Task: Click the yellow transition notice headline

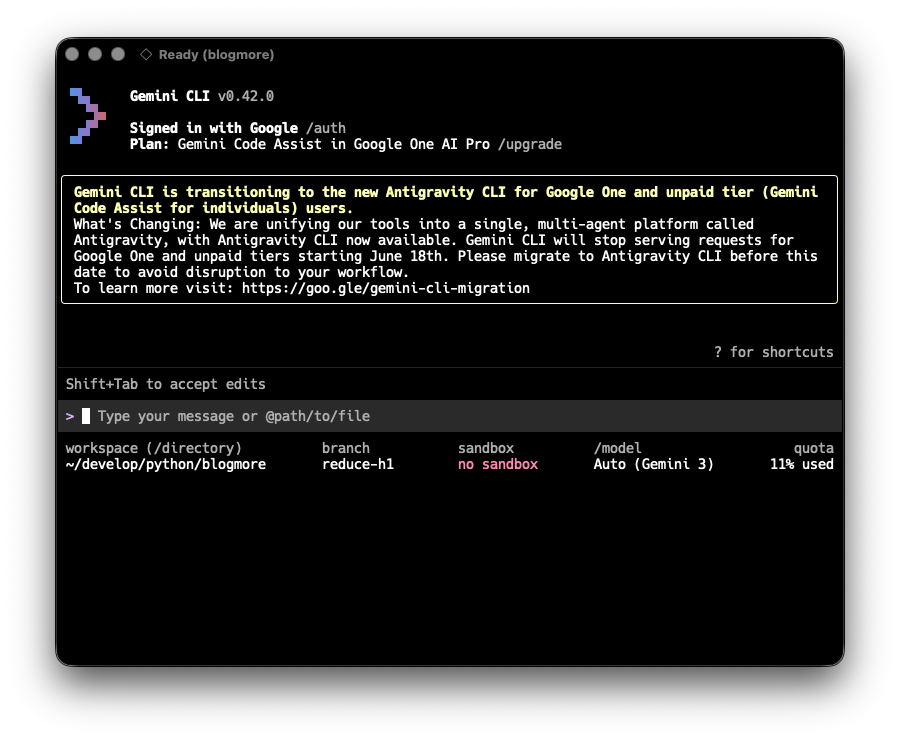Action: point(445,200)
